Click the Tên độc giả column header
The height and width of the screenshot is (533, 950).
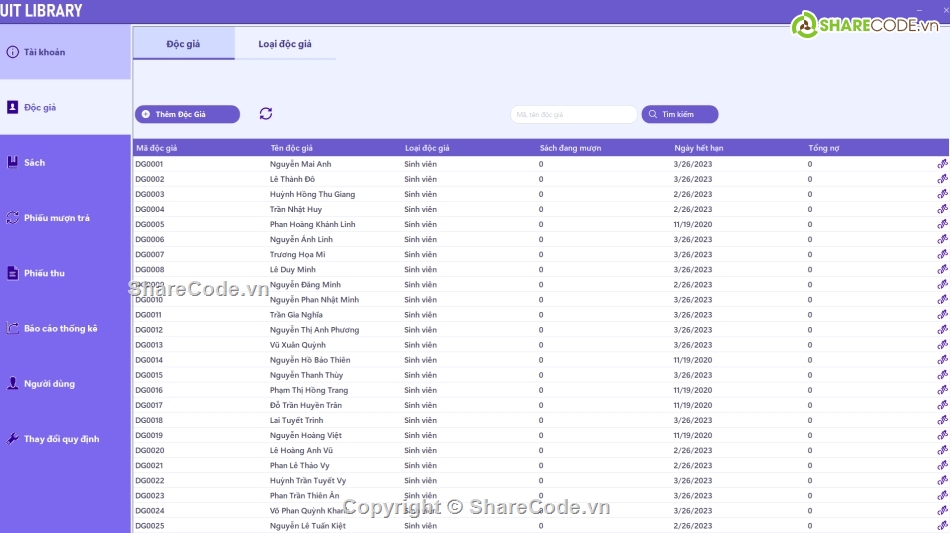coord(291,148)
